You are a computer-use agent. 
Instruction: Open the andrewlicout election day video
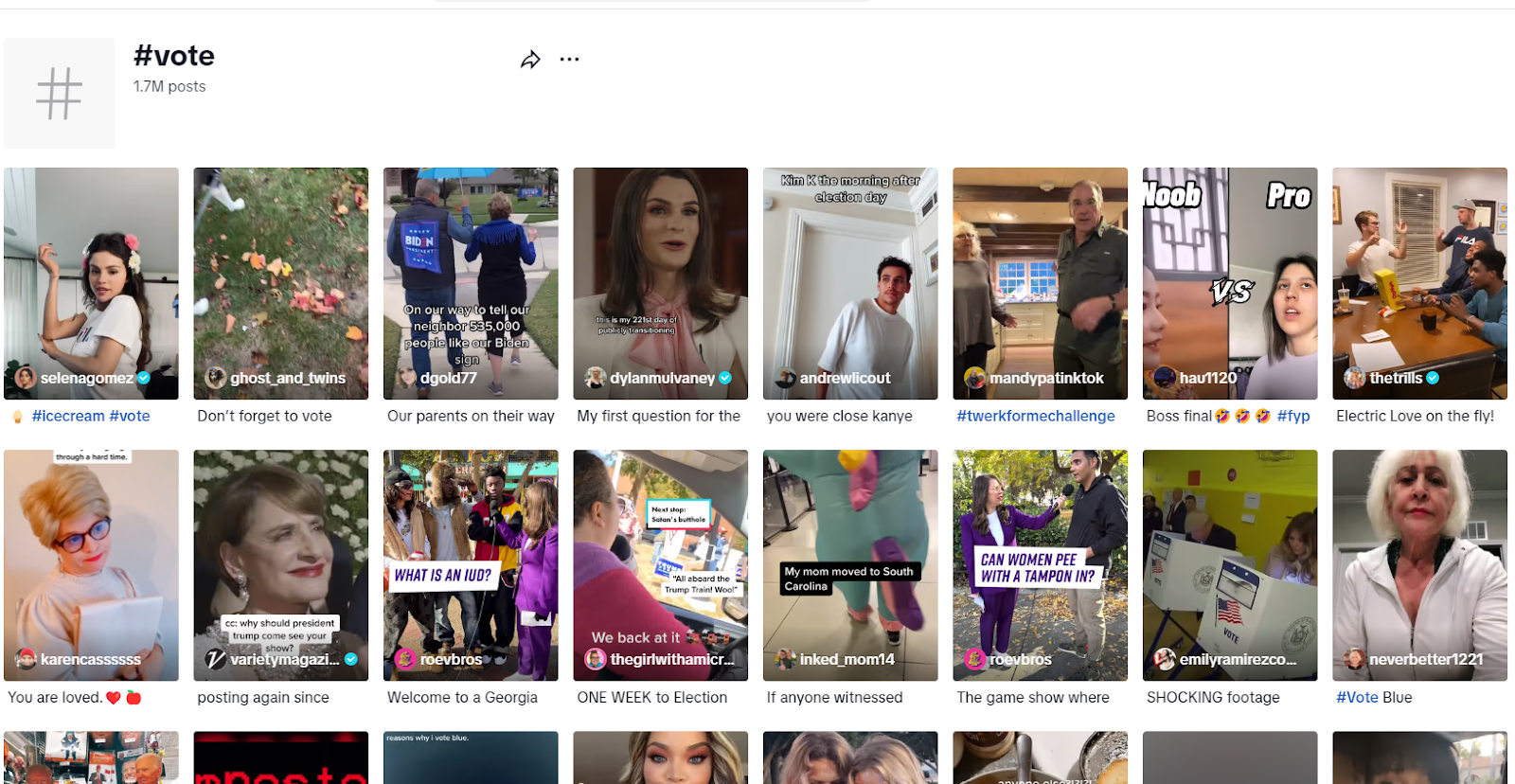coord(850,283)
